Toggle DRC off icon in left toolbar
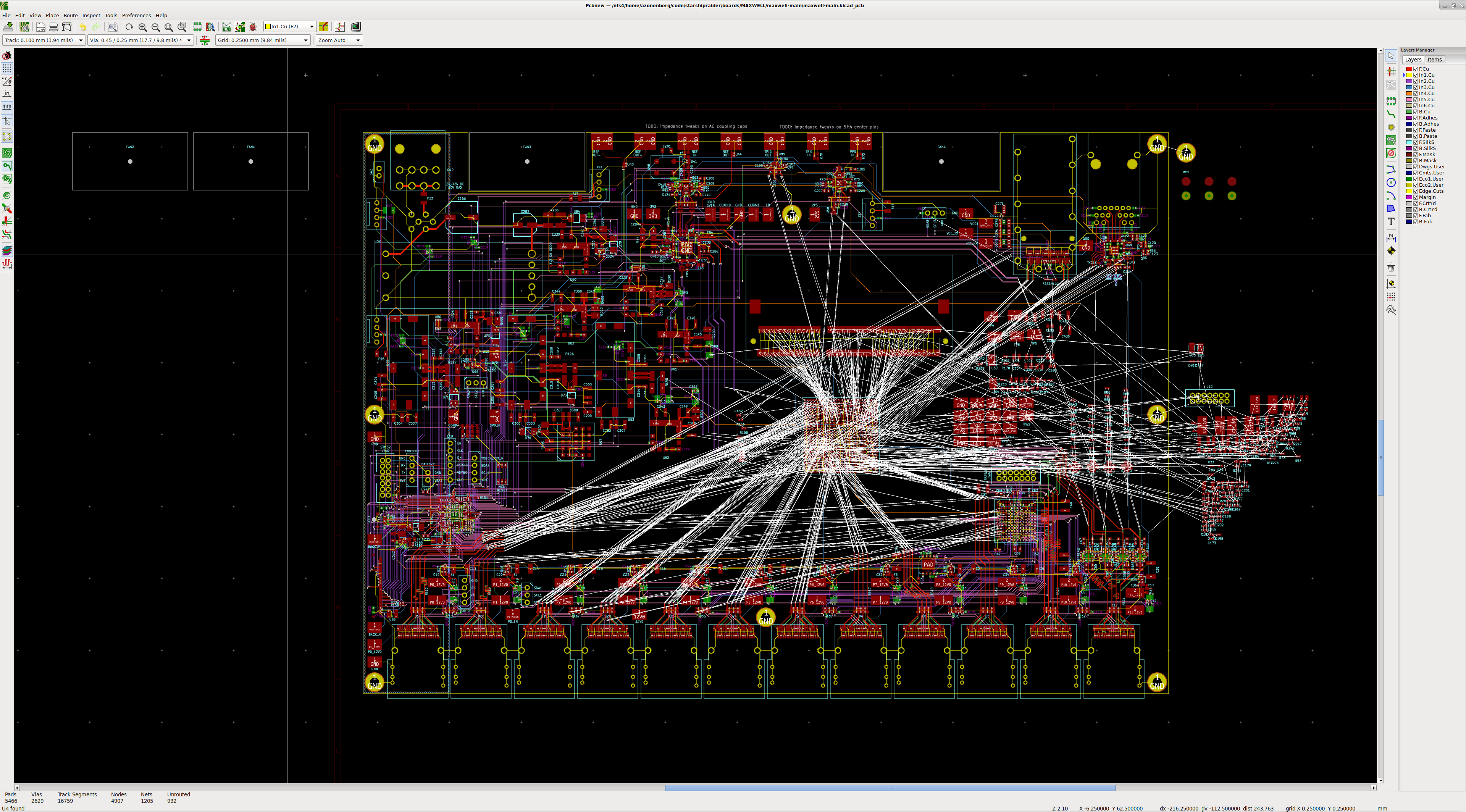 point(7,55)
